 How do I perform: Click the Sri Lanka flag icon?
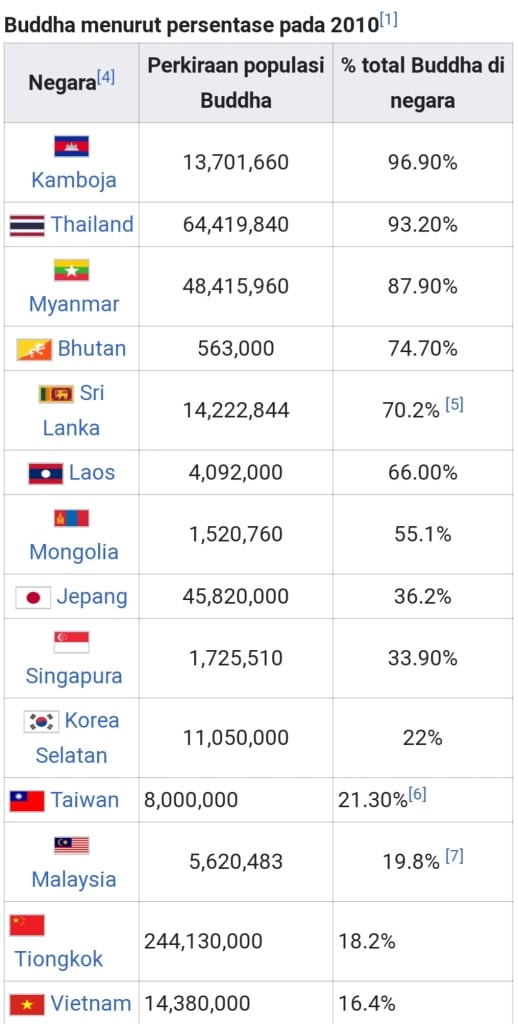pyautogui.click(x=56, y=394)
